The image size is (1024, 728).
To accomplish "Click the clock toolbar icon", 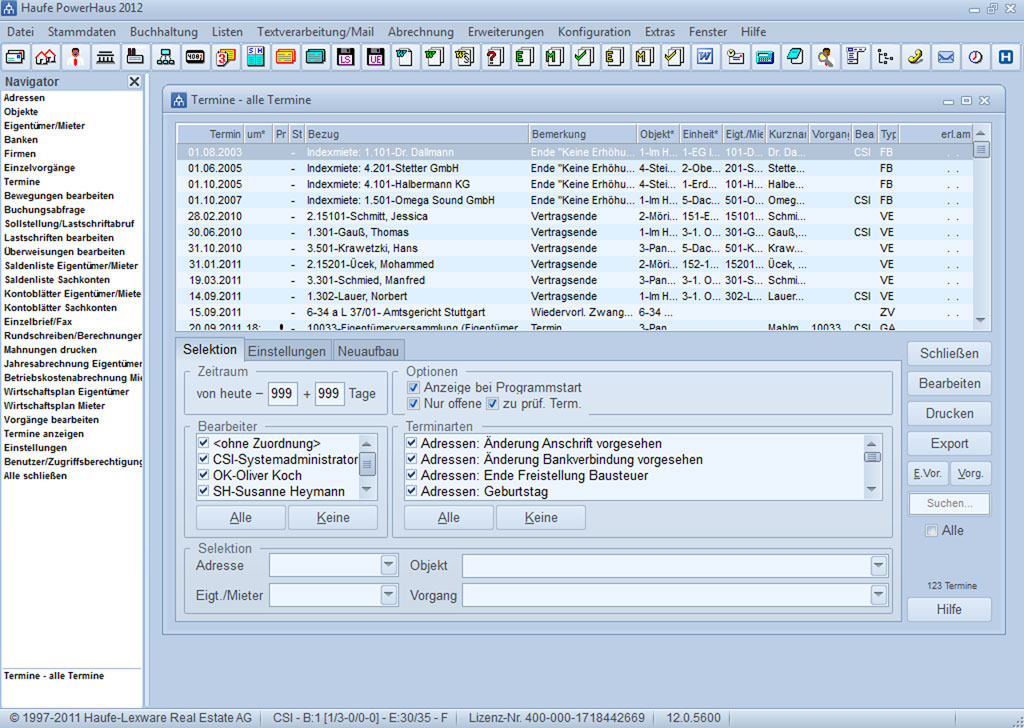I will [x=975, y=57].
